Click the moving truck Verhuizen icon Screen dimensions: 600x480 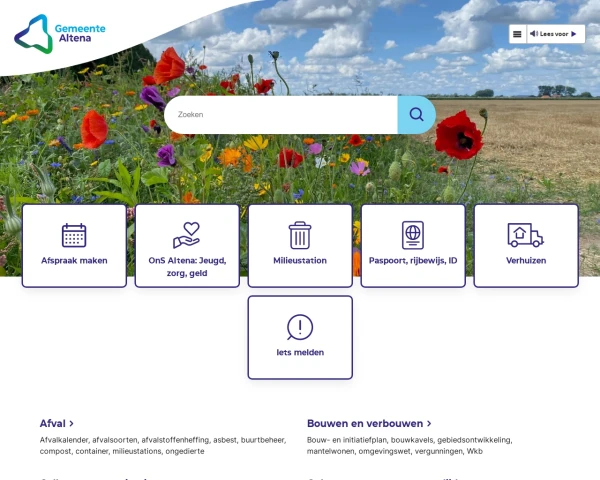[525, 235]
